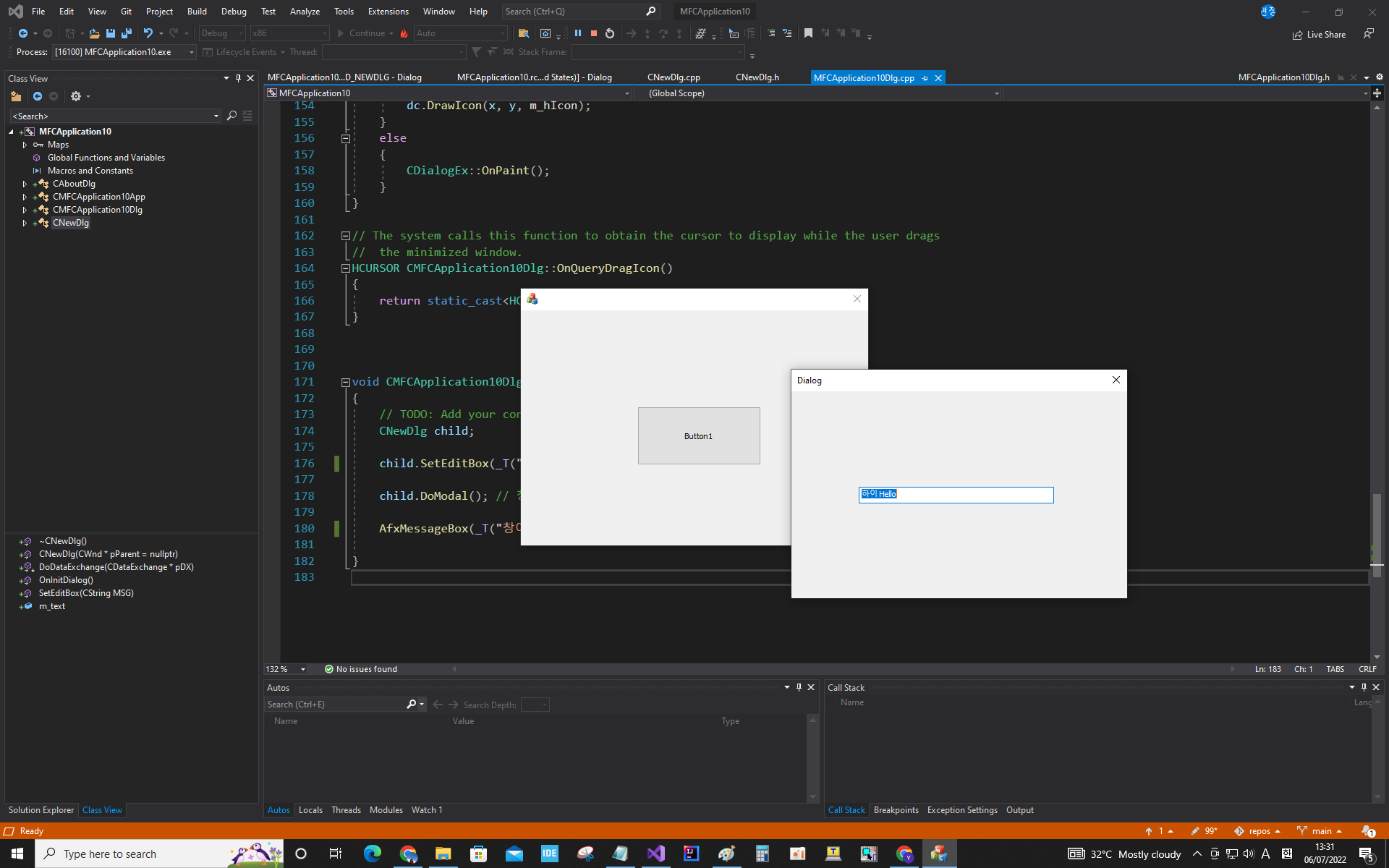This screenshot has height=868, width=1389.
Task: Switch to the Solution Explorer tab
Action: tap(41, 810)
